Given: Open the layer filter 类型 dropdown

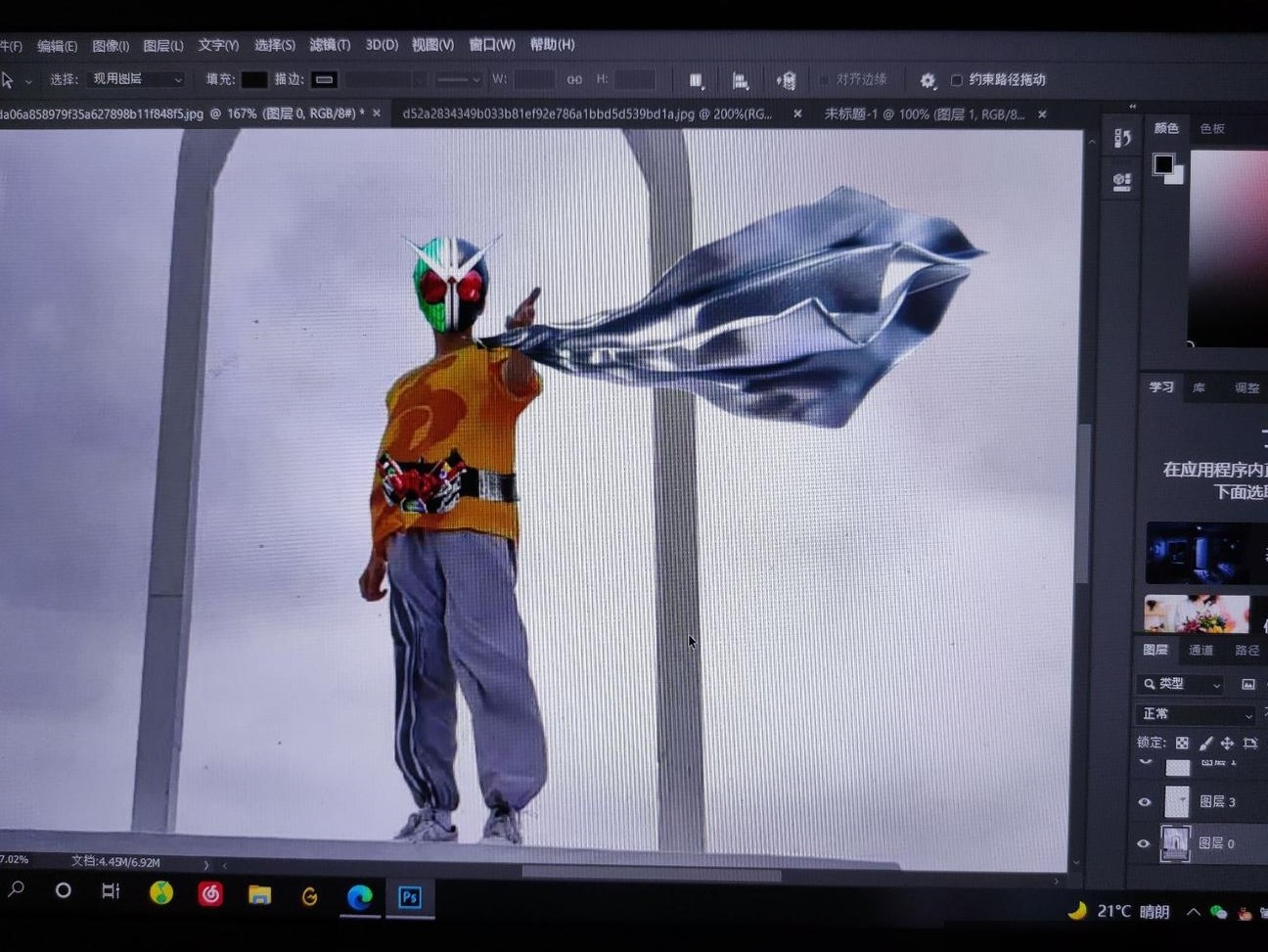Looking at the screenshot, I should tap(1182, 684).
